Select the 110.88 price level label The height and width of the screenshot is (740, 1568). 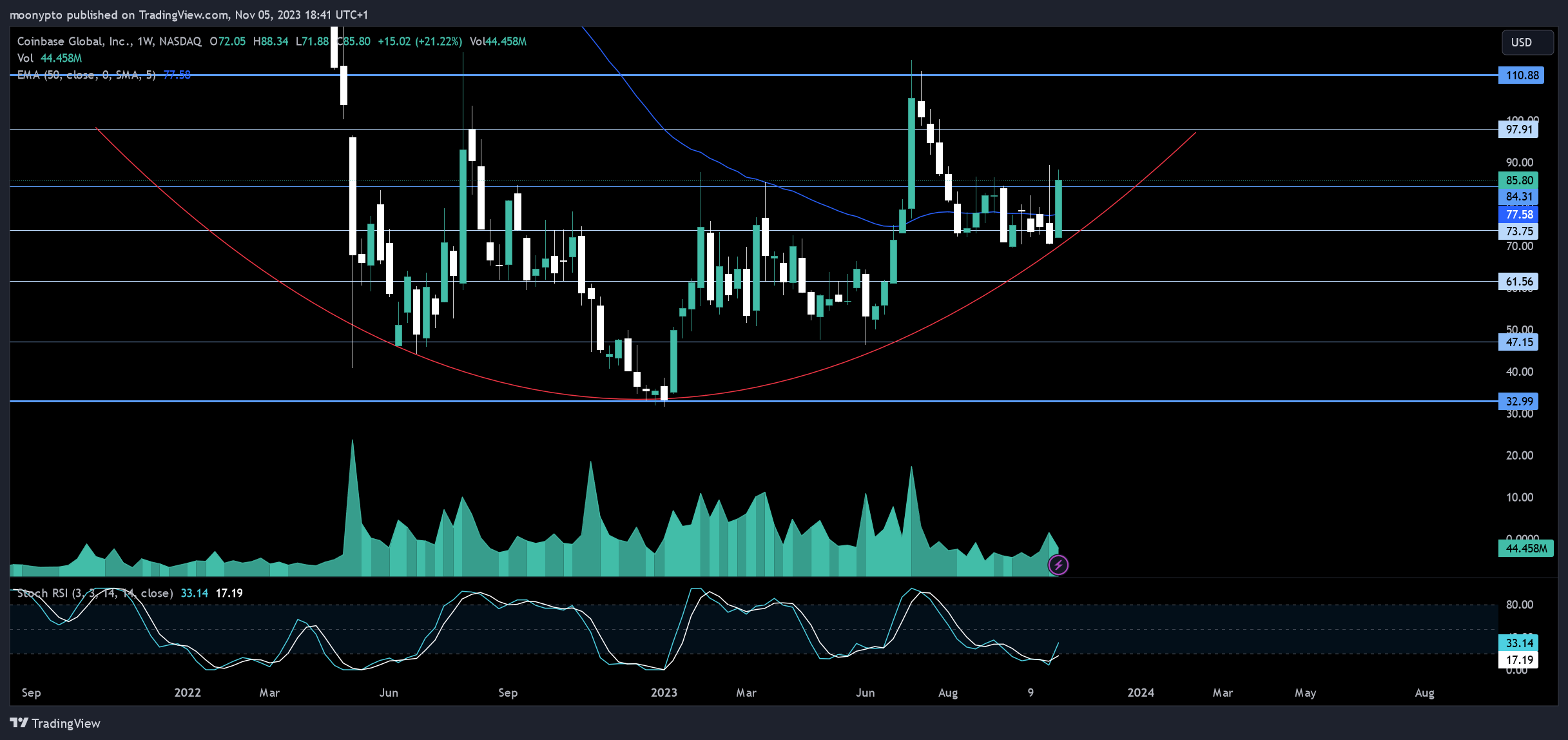pos(1521,75)
